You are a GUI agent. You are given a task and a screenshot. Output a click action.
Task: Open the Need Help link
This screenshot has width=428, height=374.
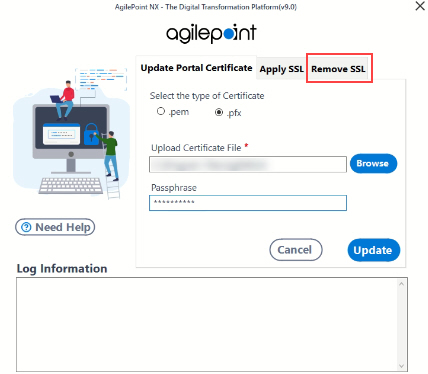tap(55, 227)
